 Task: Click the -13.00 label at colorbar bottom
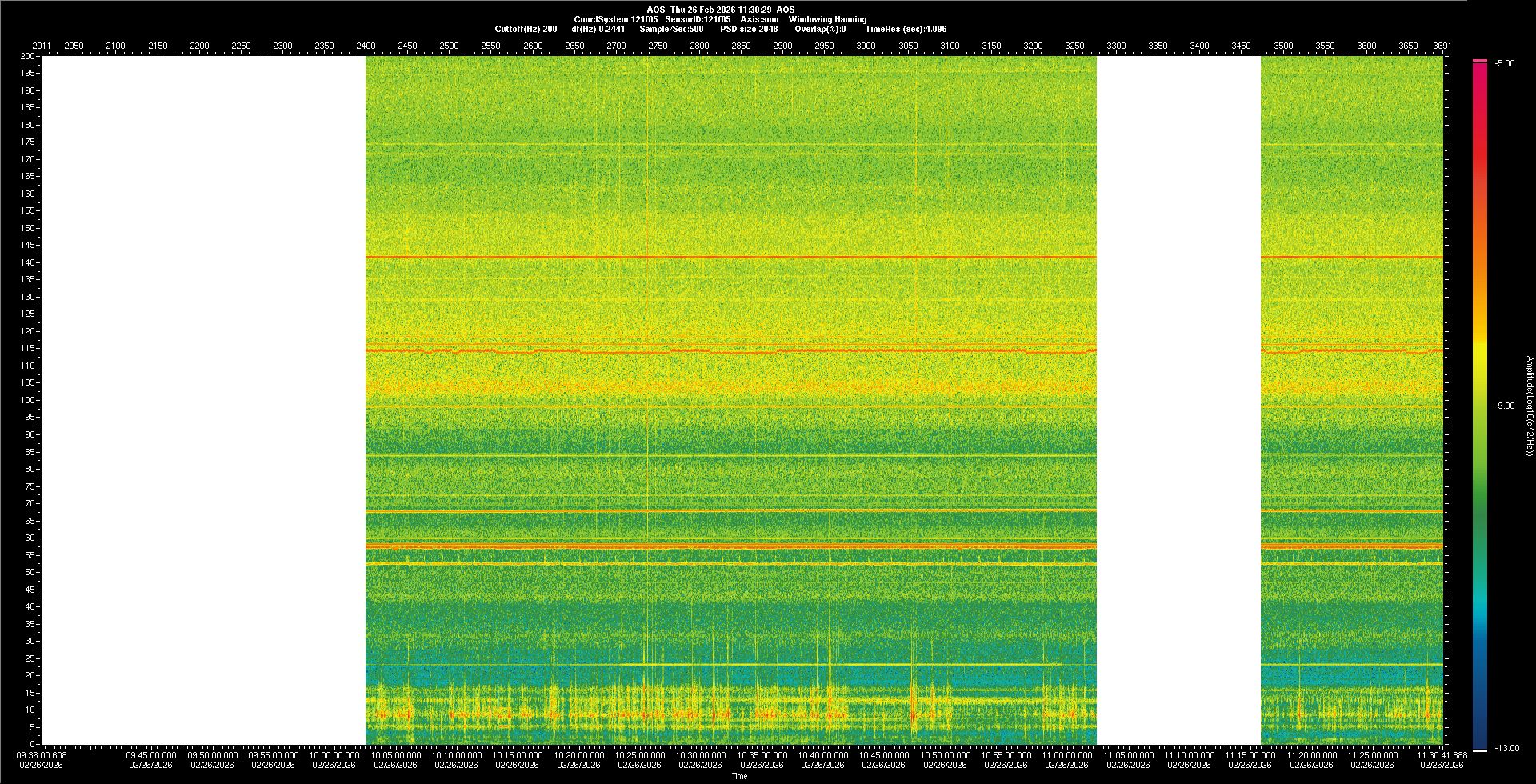click(x=1506, y=748)
